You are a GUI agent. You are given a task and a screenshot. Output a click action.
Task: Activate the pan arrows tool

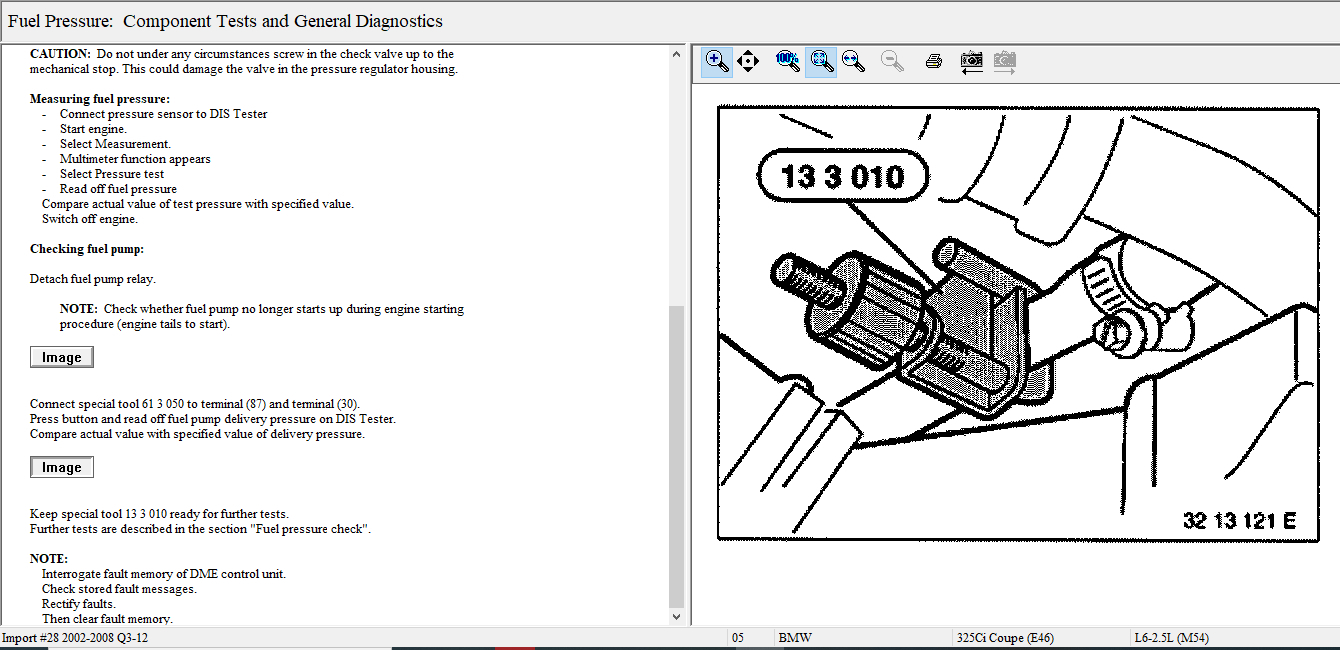pyautogui.click(x=748, y=62)
